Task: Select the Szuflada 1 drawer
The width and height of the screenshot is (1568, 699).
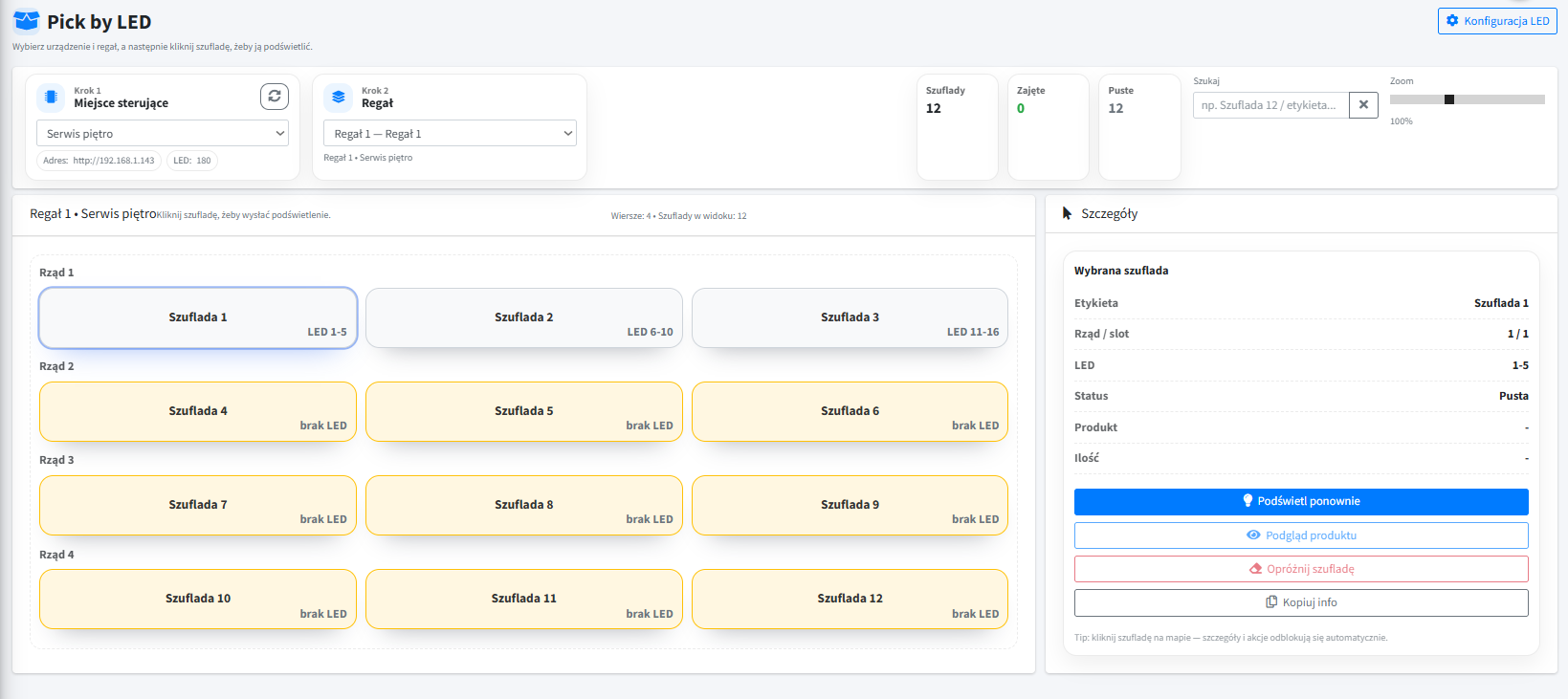Action: click(x=198, y=317)
